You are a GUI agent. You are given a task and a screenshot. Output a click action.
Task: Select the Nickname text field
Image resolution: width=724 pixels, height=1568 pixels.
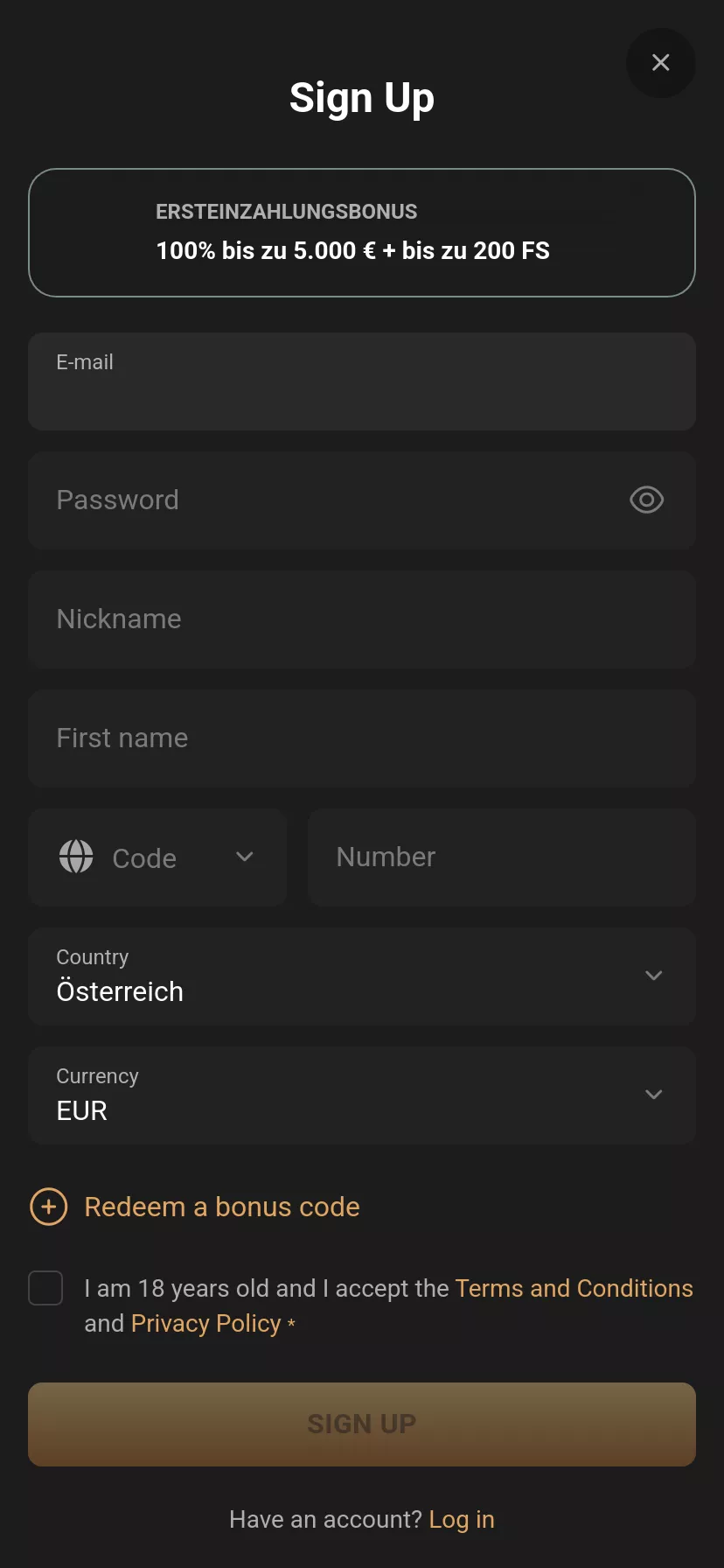[x=362, y=619]
